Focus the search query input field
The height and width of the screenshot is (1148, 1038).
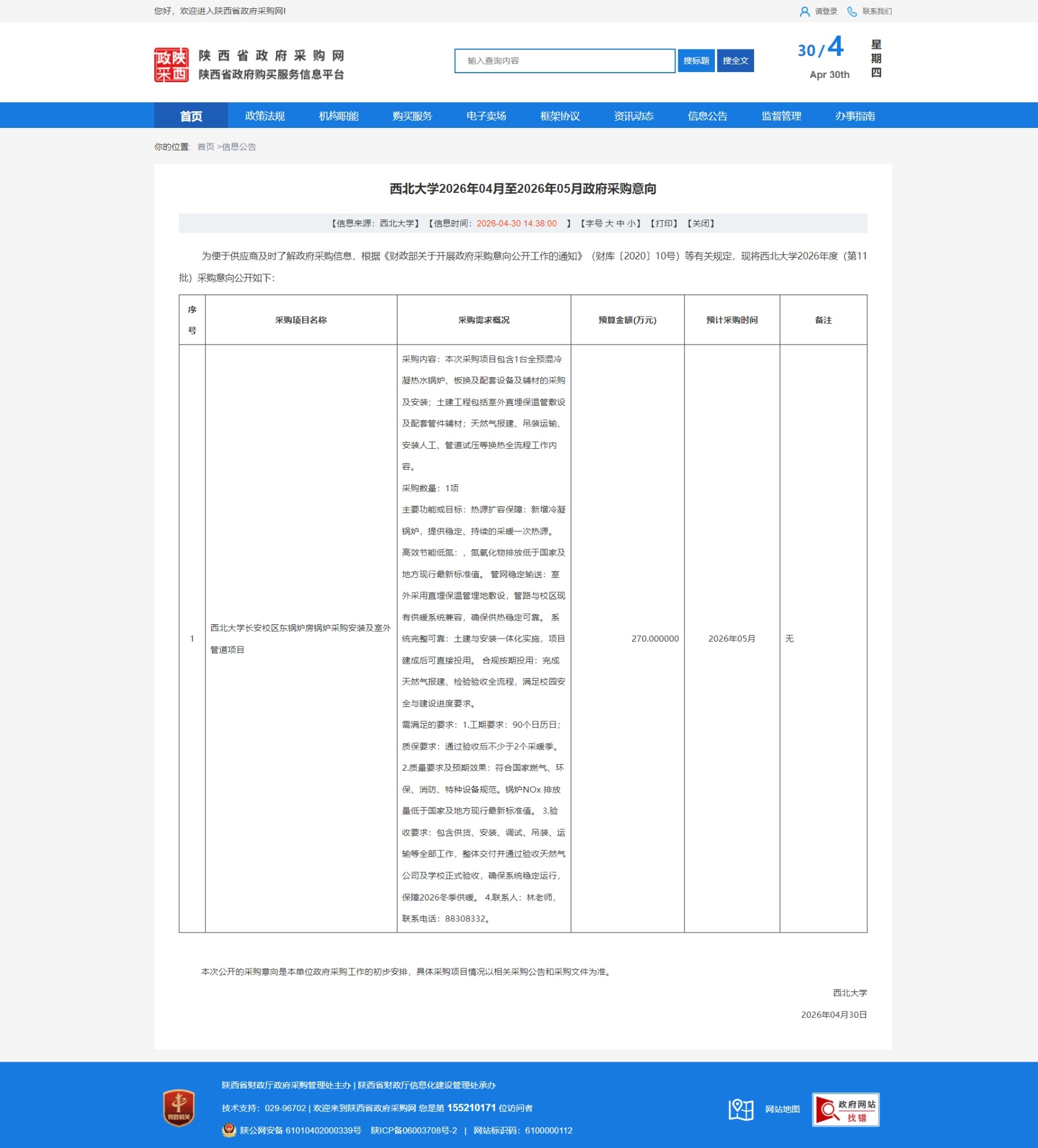564,61
